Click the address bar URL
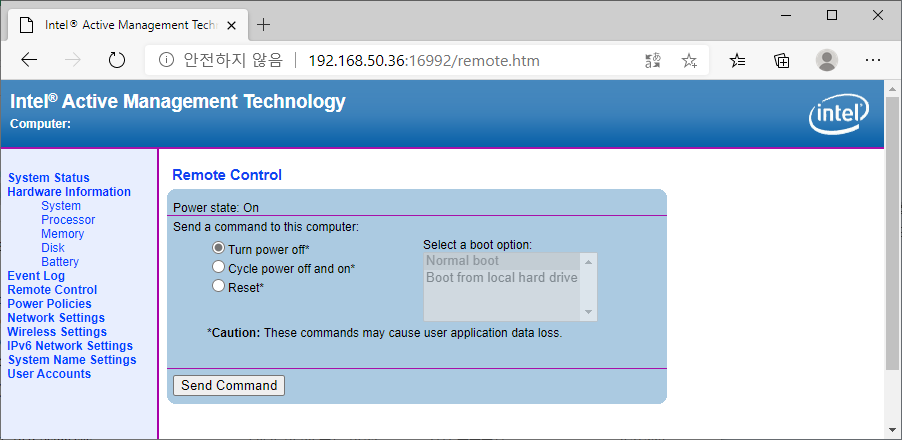The height and width of the screenshot is (440, 902). click(424, 60)
